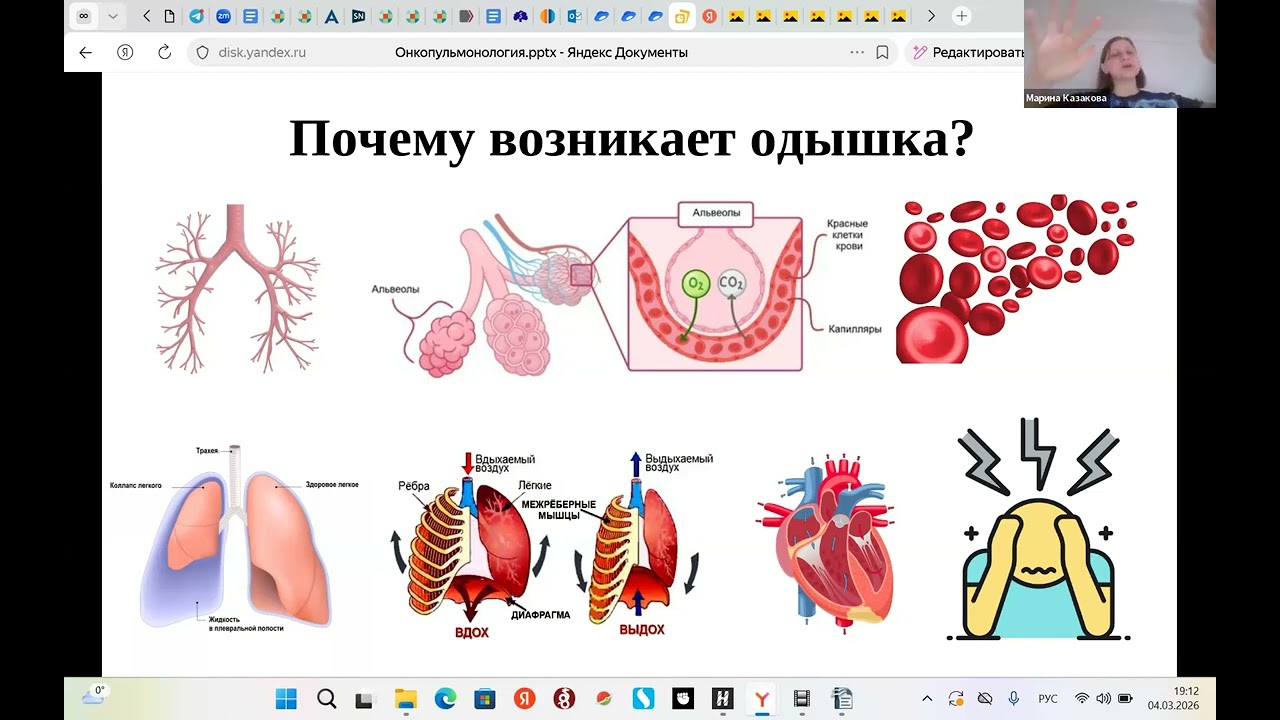Switch to the Telegram tab
1280x720 pixels.
[x=196, y=16]
